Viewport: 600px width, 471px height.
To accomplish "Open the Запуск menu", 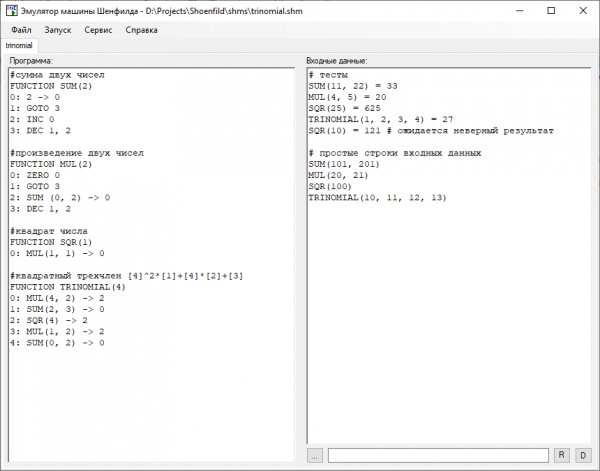I will 58,30.
